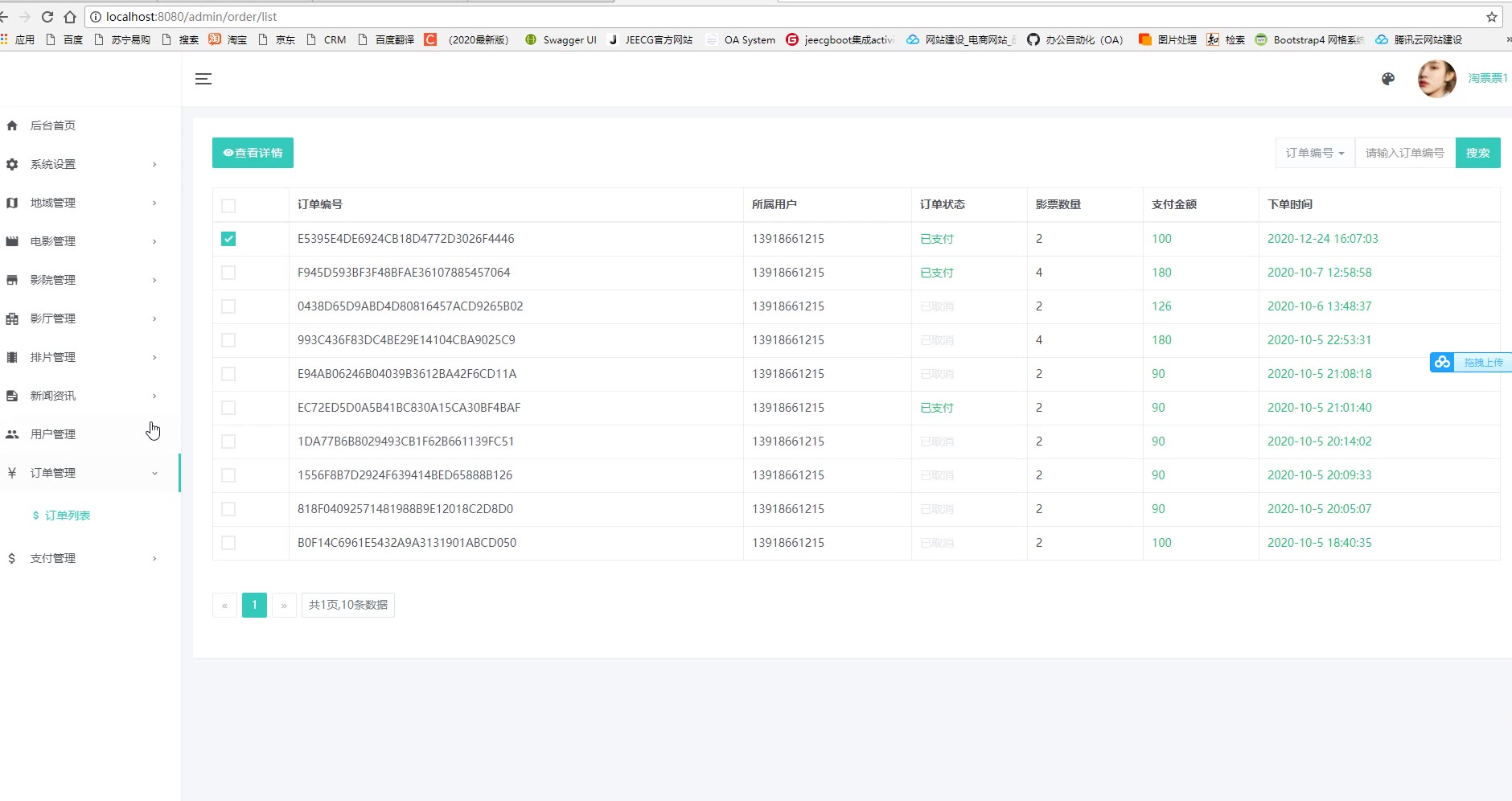Click the cloud upload 拖拽上传 widget
1512x801 pixels.
pos(1470,363)
